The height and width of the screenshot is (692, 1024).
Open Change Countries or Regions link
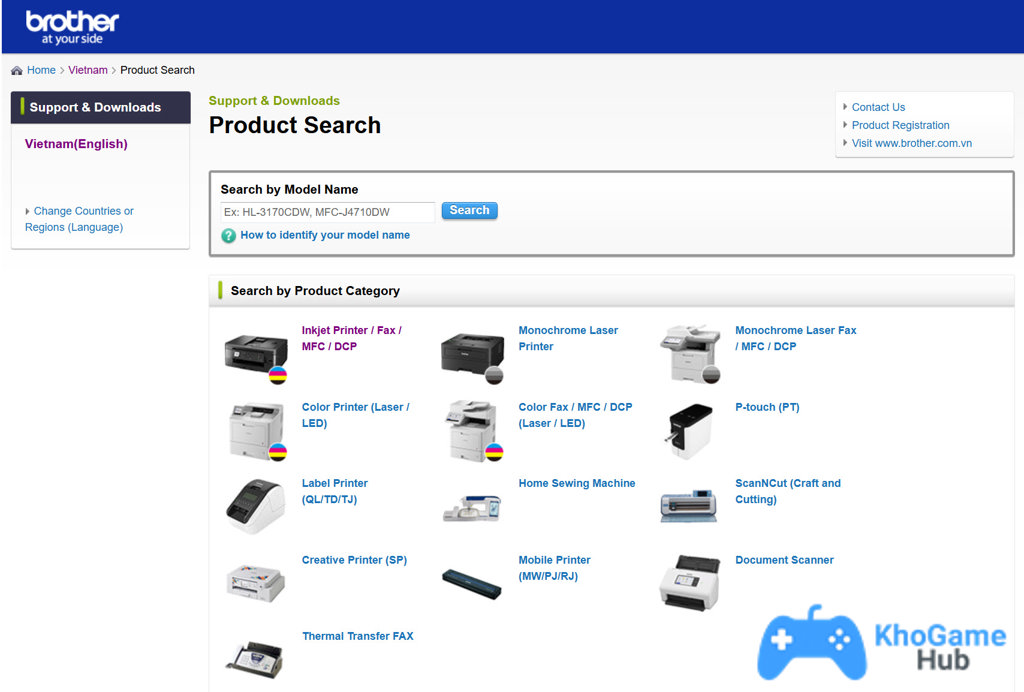tap(79, 219)
